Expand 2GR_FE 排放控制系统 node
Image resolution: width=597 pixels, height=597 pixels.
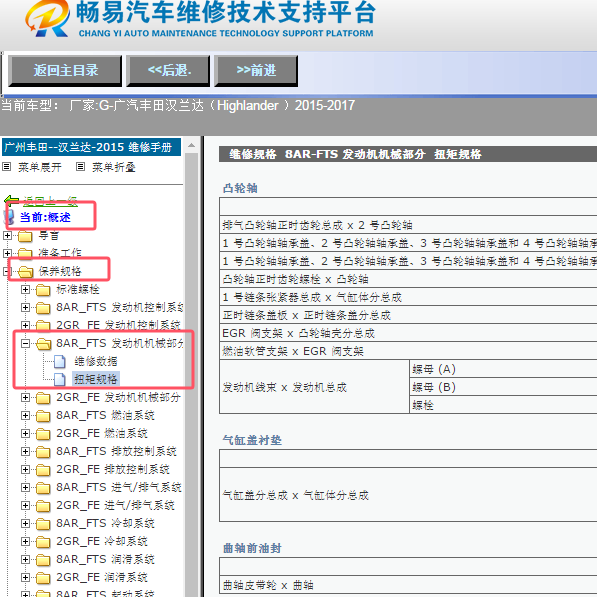(x=25, y=470)
